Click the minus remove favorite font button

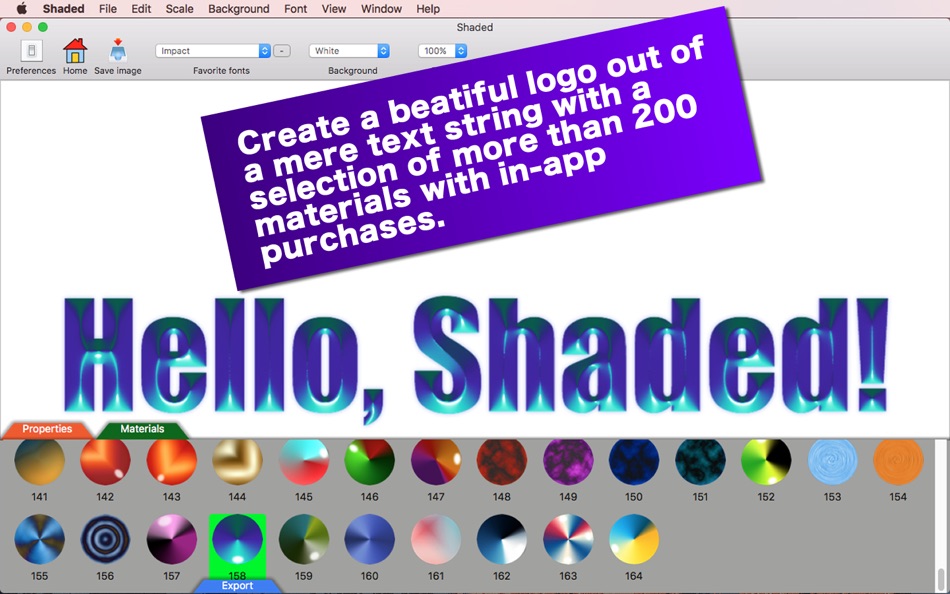point(282,51)
